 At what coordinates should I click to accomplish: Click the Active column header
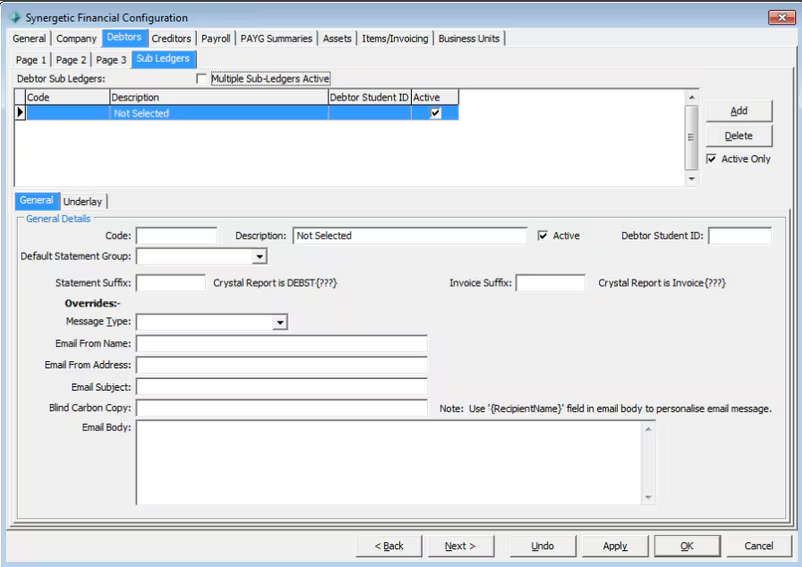[x=435, y=97]
